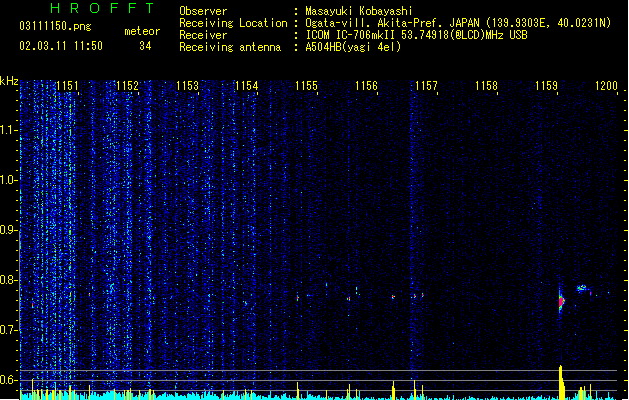This screenshot has width=629, height=400.
Task: Click the meteor count value 34
Action: point(145,46)
